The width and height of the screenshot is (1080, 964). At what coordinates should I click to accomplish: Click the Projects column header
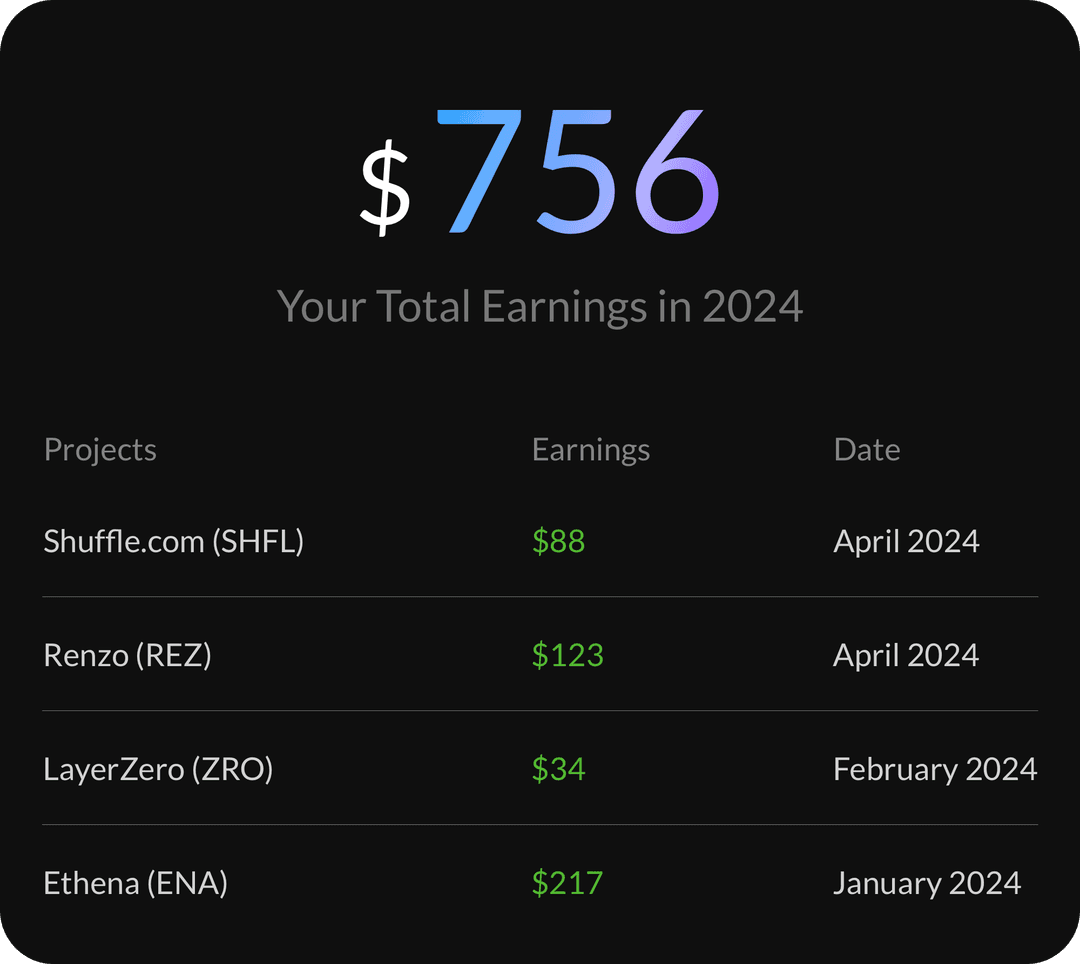click(100, 450)
